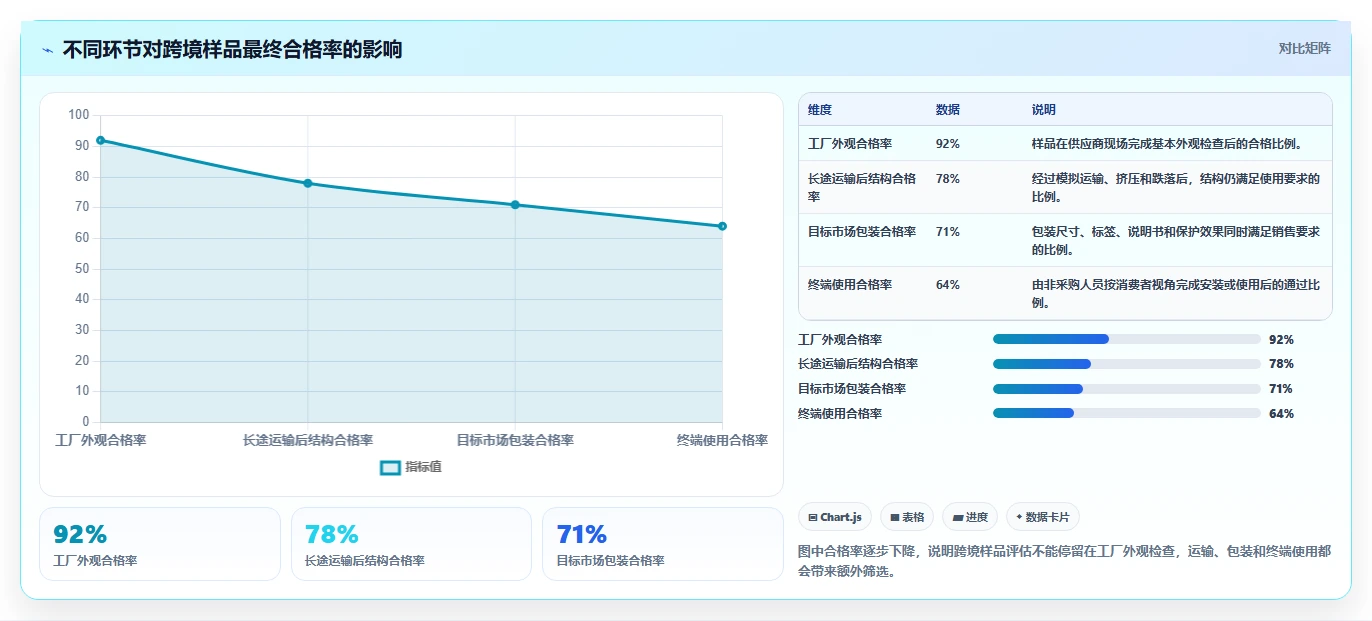Image resolution: width=1372 pixels, height=621 pixels.
Task: Click the x-axis label 终端使用合格率
Action: tap(722, 440)
